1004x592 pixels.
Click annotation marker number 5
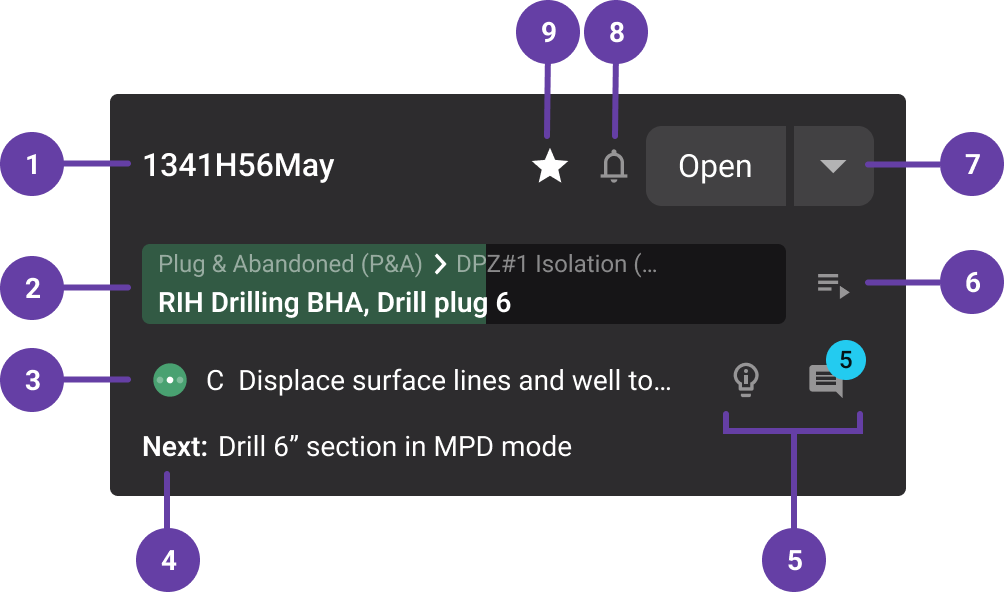[x=794, y=560]
